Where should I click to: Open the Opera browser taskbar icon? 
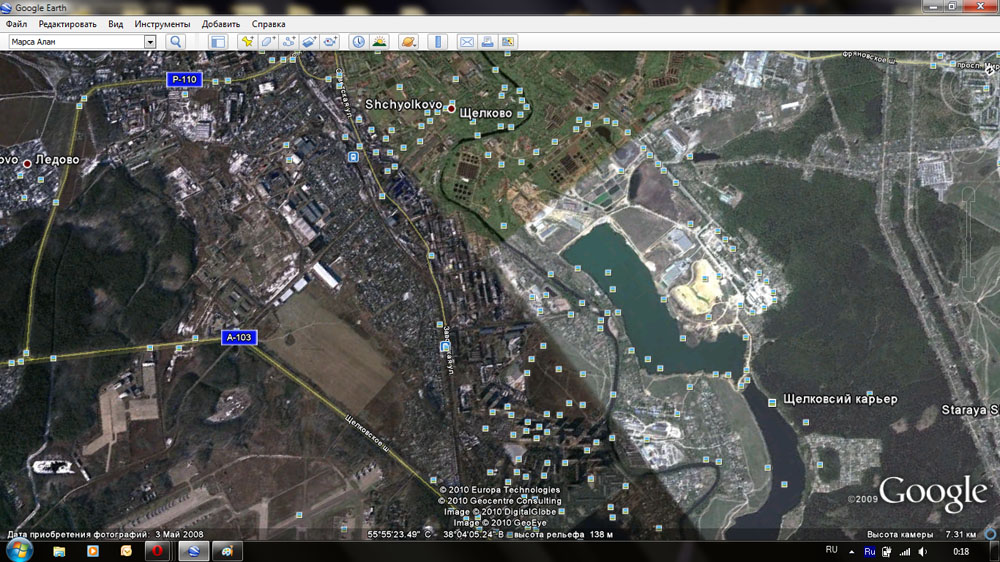point(158,551)
